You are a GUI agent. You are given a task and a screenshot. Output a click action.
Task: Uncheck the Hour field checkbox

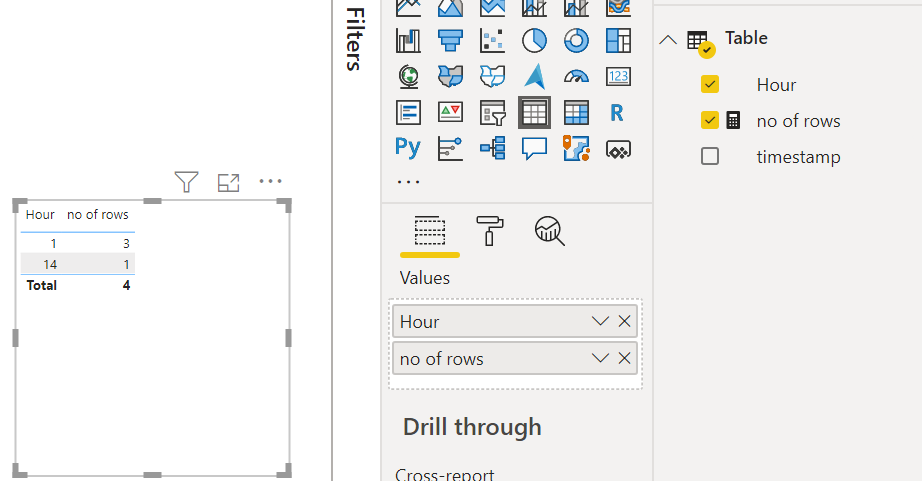pos(710,84)
